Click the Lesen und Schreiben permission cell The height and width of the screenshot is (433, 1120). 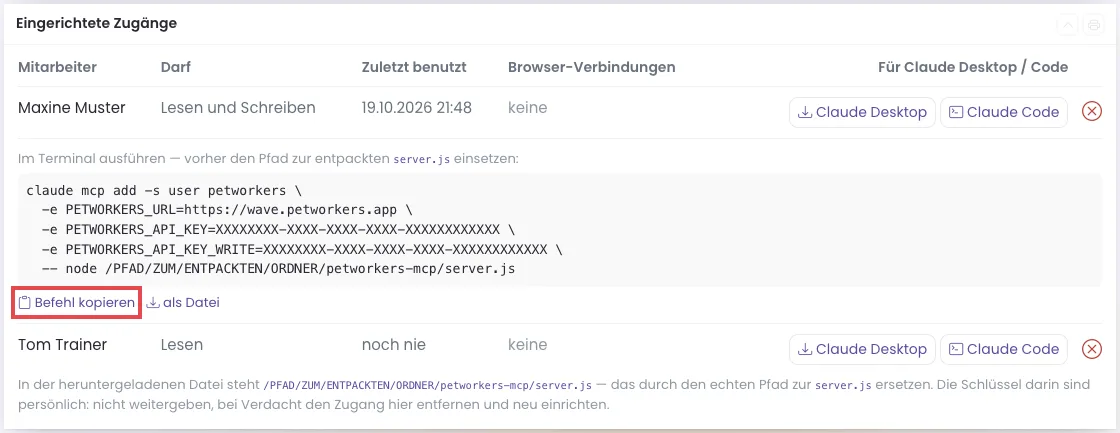(x=238, y=108)
